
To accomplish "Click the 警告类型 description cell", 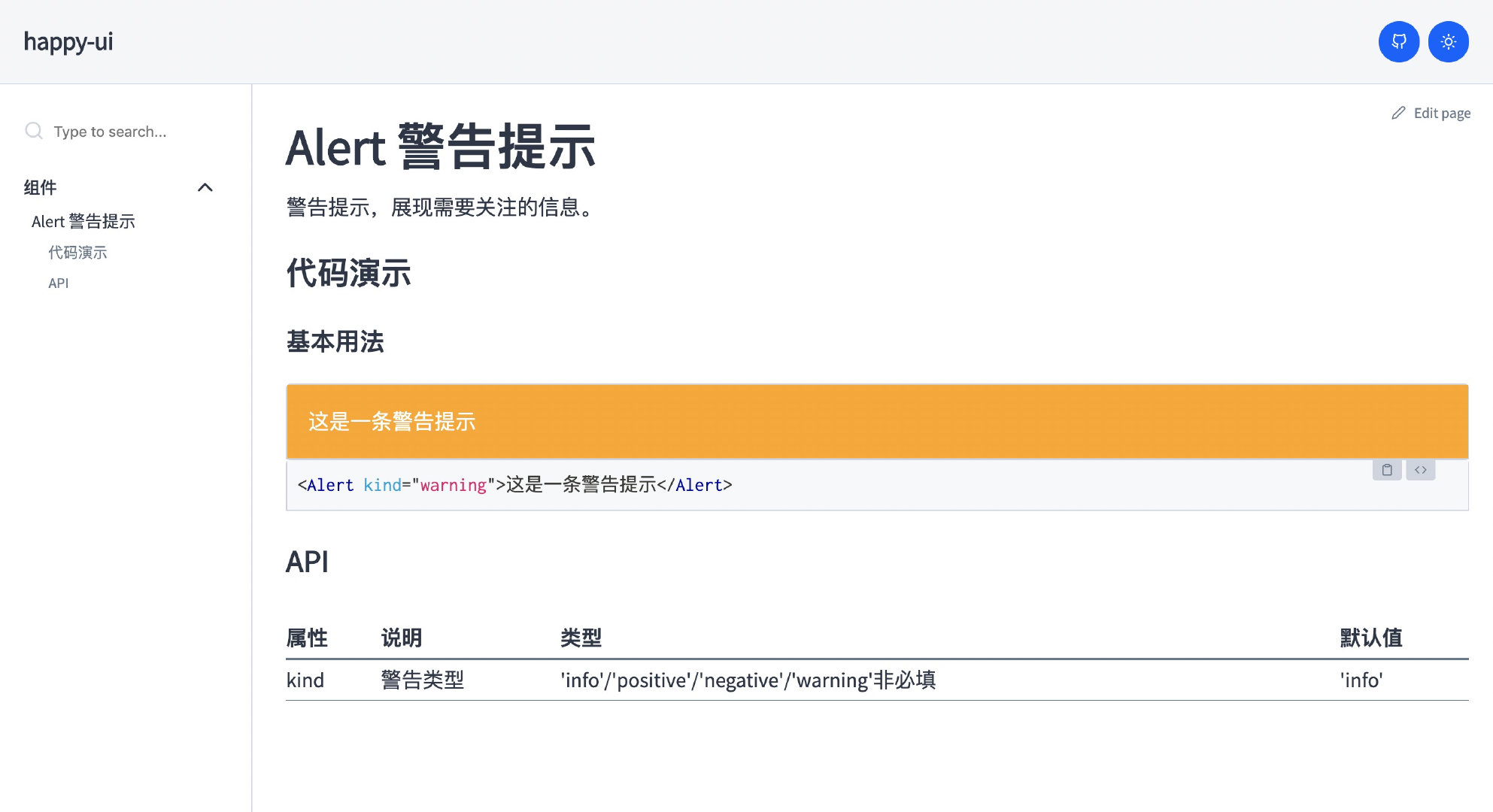I will tap(423, 680).
